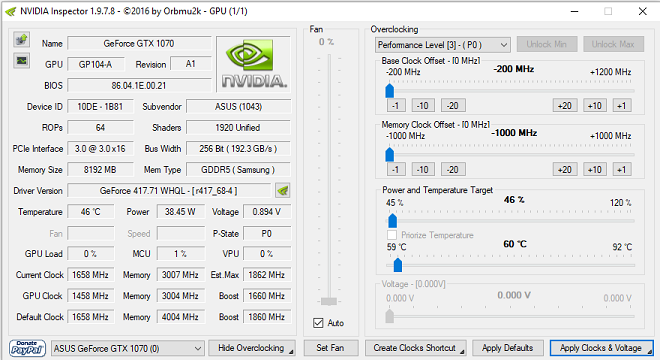Click the ROPs field 64
Viewport: 660px width, 360px height.
(100, 128)
